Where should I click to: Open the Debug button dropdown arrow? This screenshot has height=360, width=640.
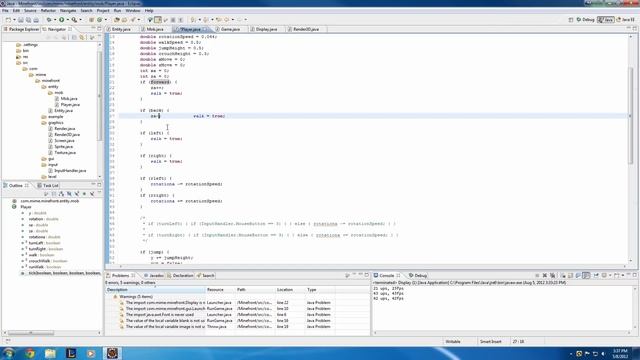click(x=55, y=20)
